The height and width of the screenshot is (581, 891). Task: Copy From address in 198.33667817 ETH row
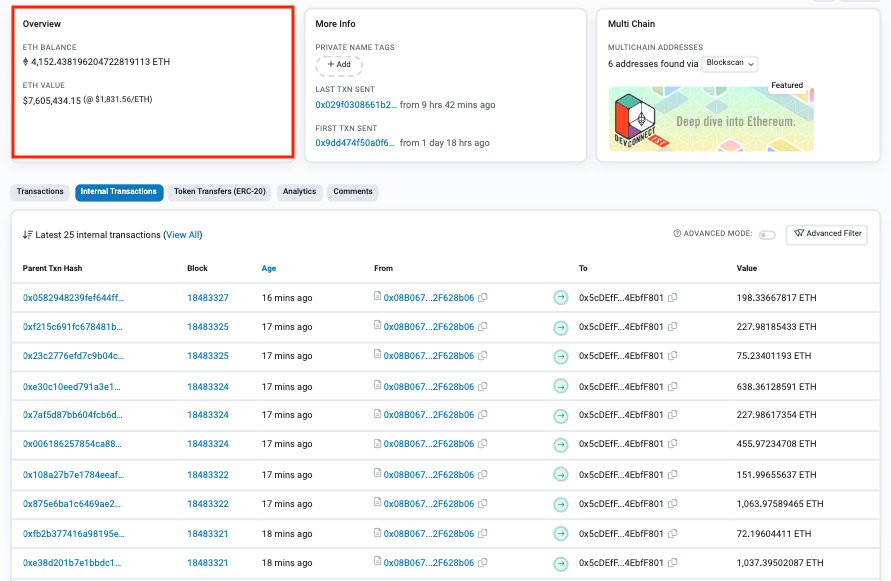pos(482,297)
